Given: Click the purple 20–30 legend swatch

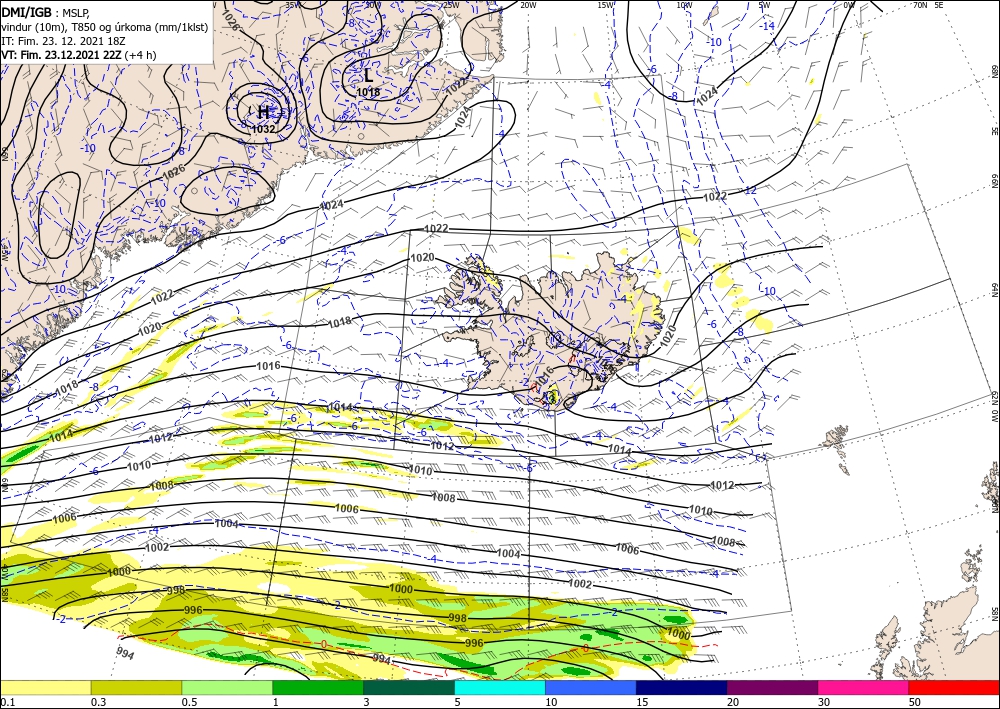Looking at the screenshot, I should click(772, 687).
